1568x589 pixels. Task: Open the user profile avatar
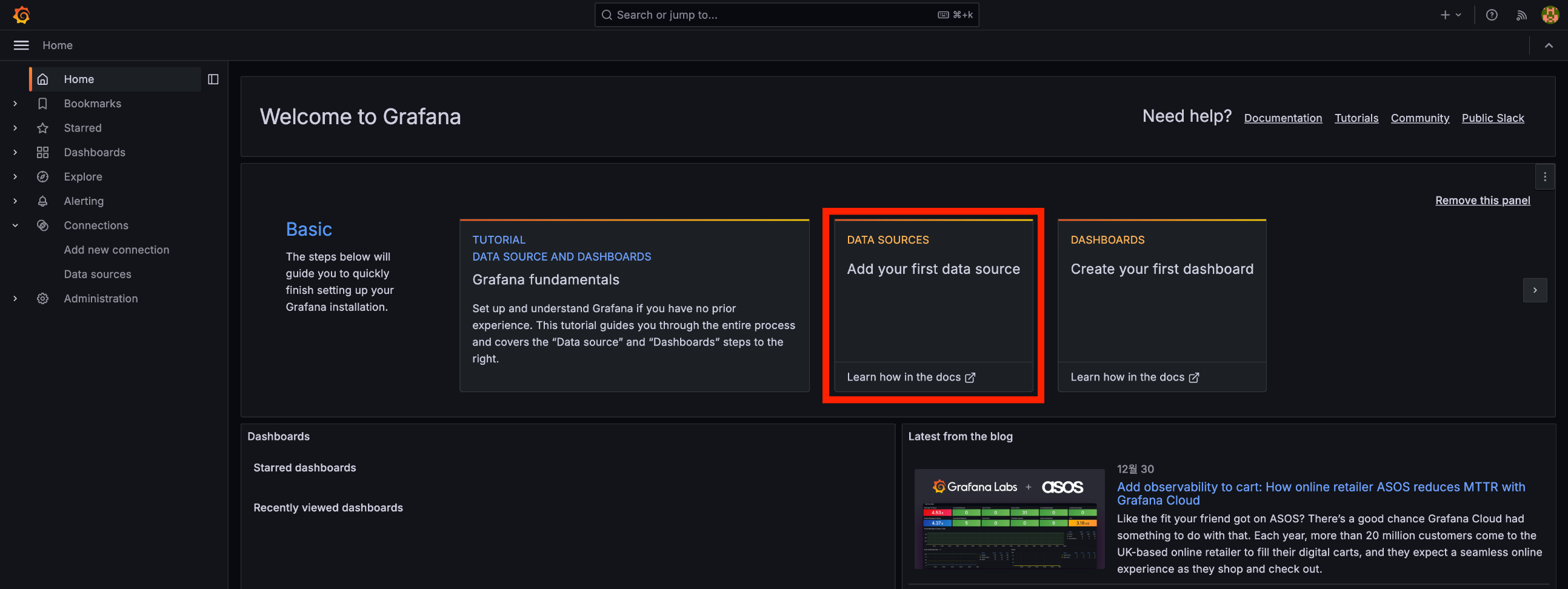(1550, 15)
